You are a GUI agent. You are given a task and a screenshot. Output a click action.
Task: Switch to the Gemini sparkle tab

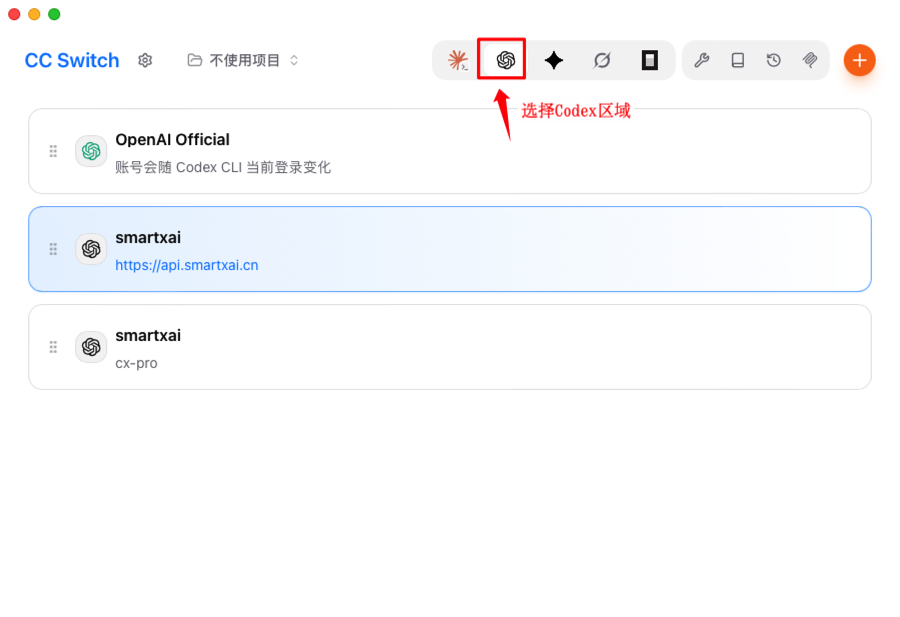pyautogui.click(x=553, y=60)
